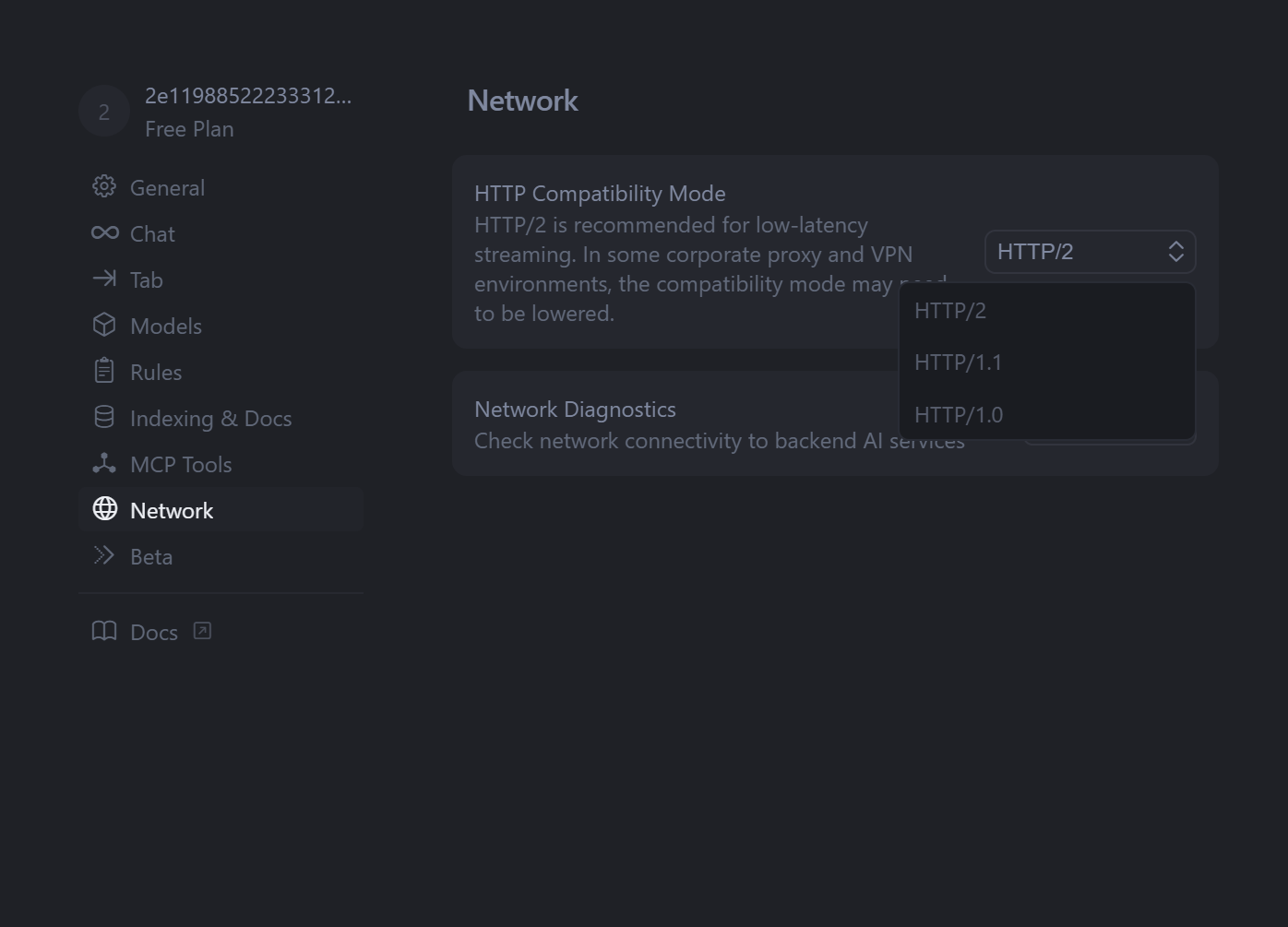Screen dimensions: 1288x927
Task: Click the user avatar circle
Action: pos(103,111)
